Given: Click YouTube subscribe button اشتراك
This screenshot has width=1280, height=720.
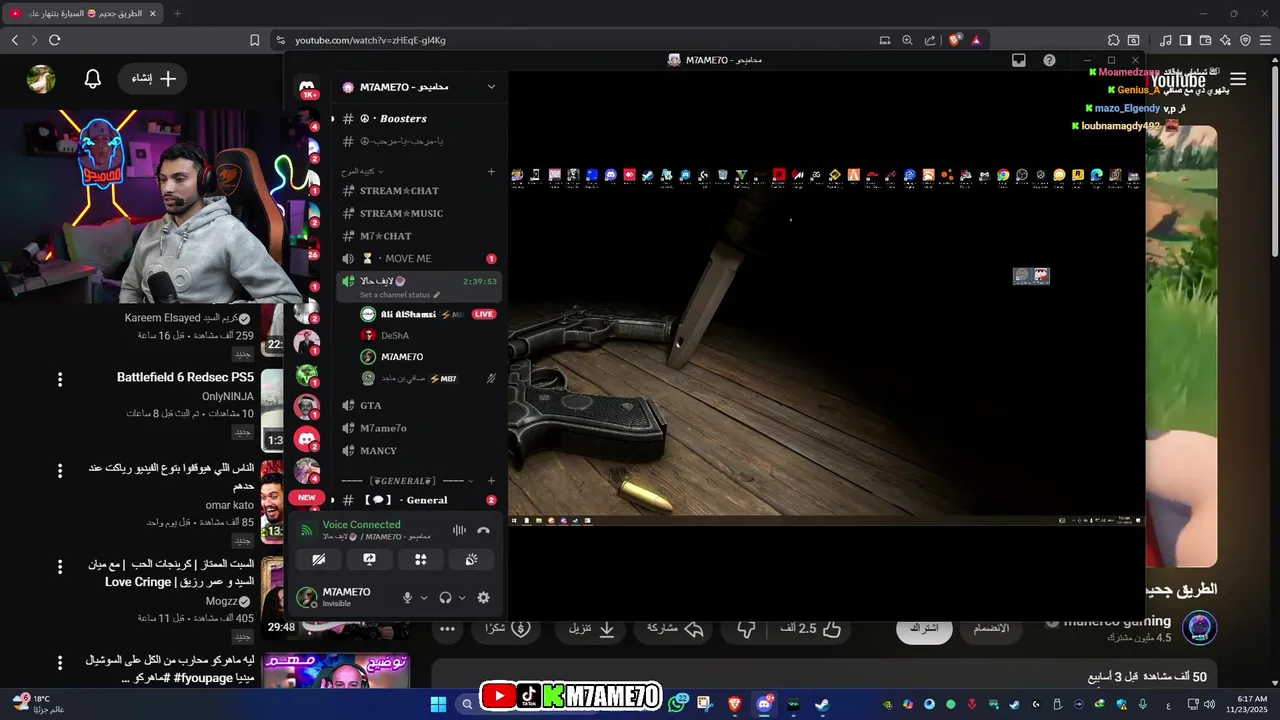Looking at the screenshot, I should point(924,628).
